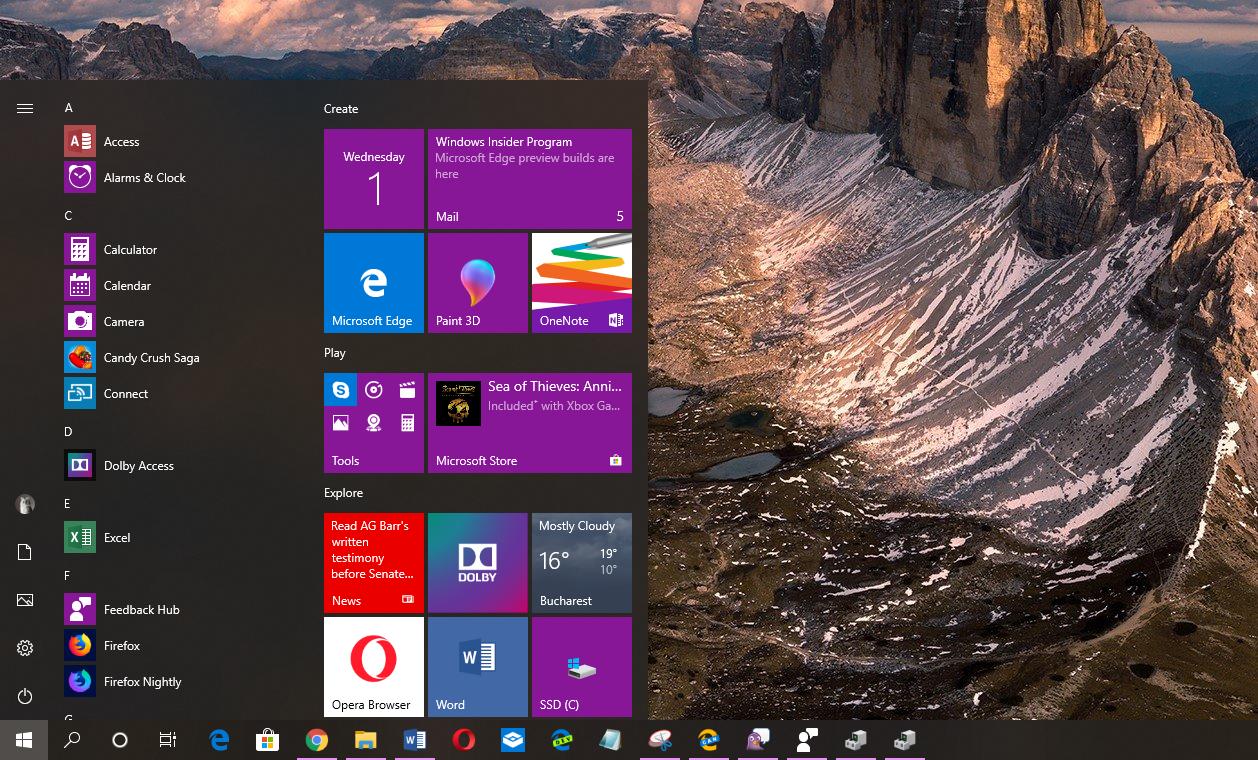This screenshot has width=1258, height=760.
Task: Open the Bucharest weather tile
Action: [x=582, y=563]
